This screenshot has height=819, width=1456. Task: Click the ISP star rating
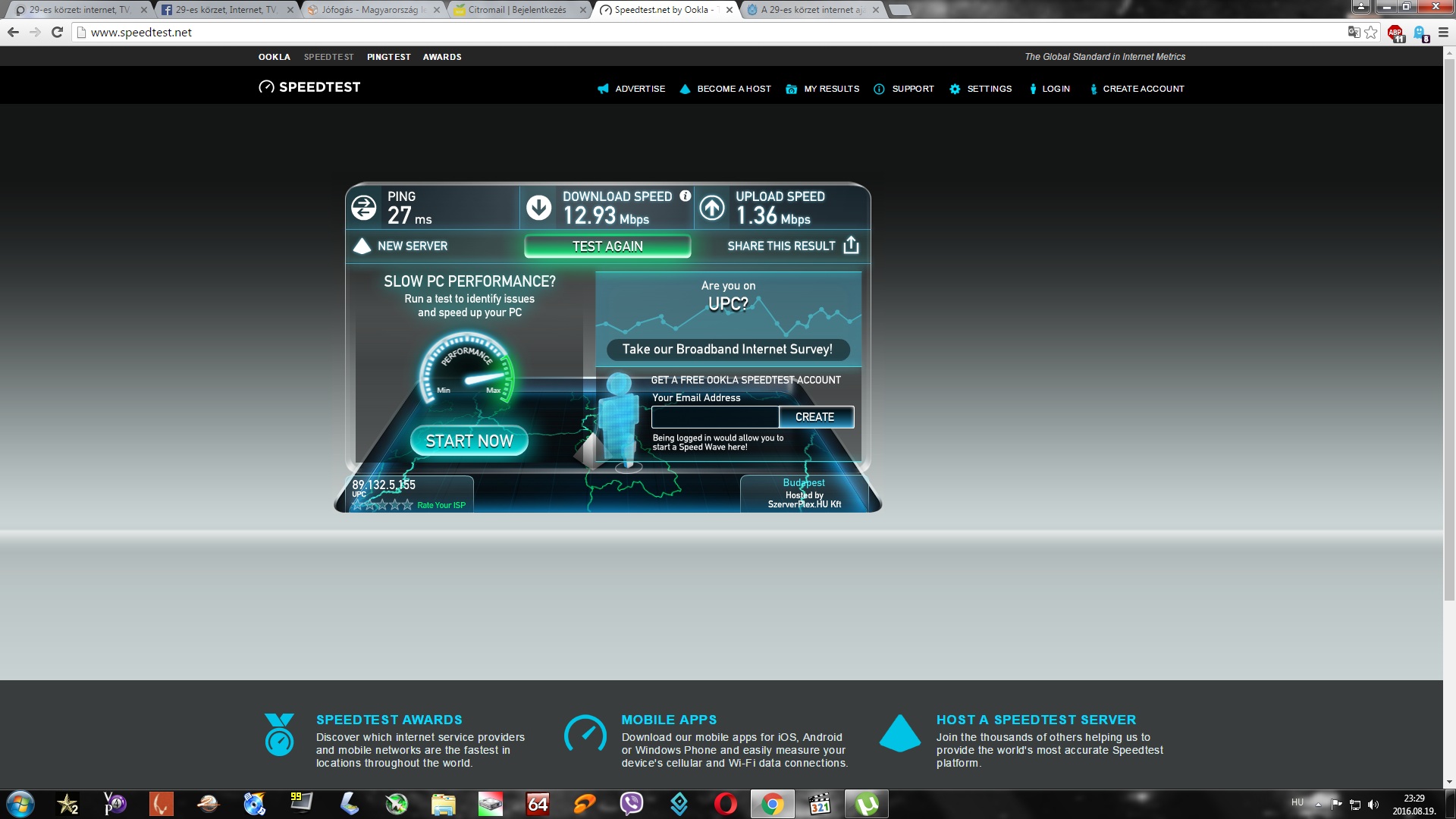tap(382, 505)
